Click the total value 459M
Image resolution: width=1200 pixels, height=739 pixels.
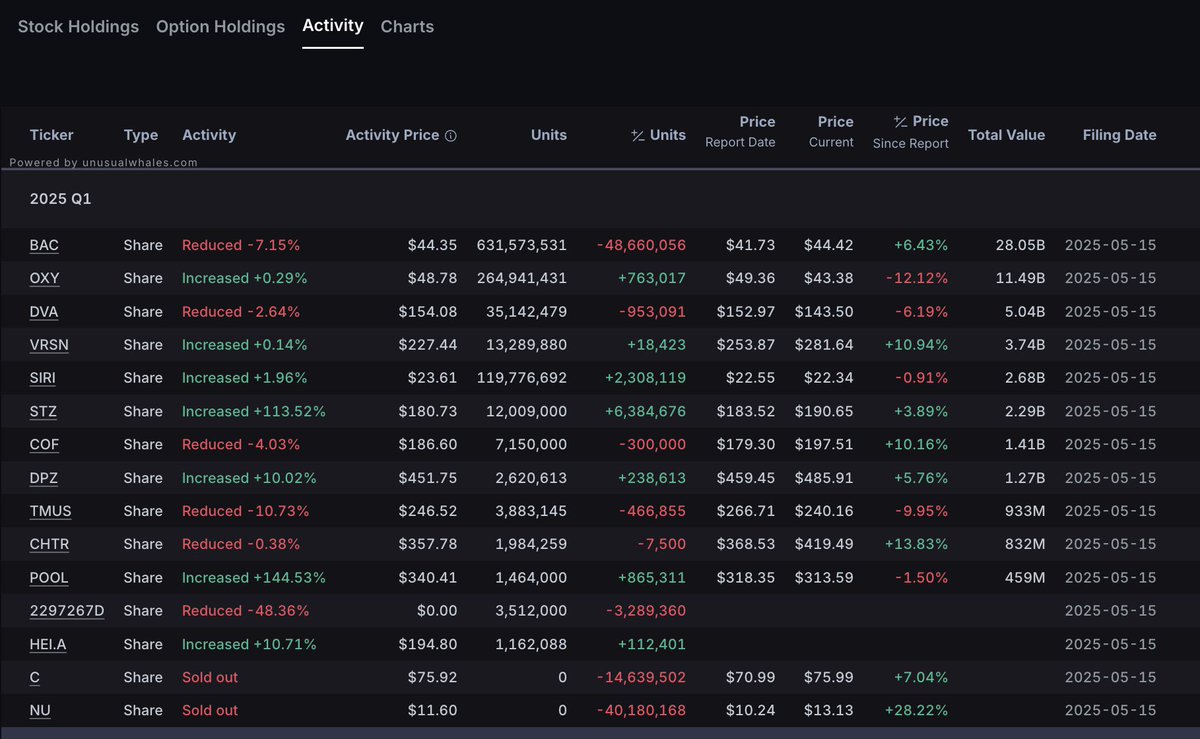(x=1024, y=577)
